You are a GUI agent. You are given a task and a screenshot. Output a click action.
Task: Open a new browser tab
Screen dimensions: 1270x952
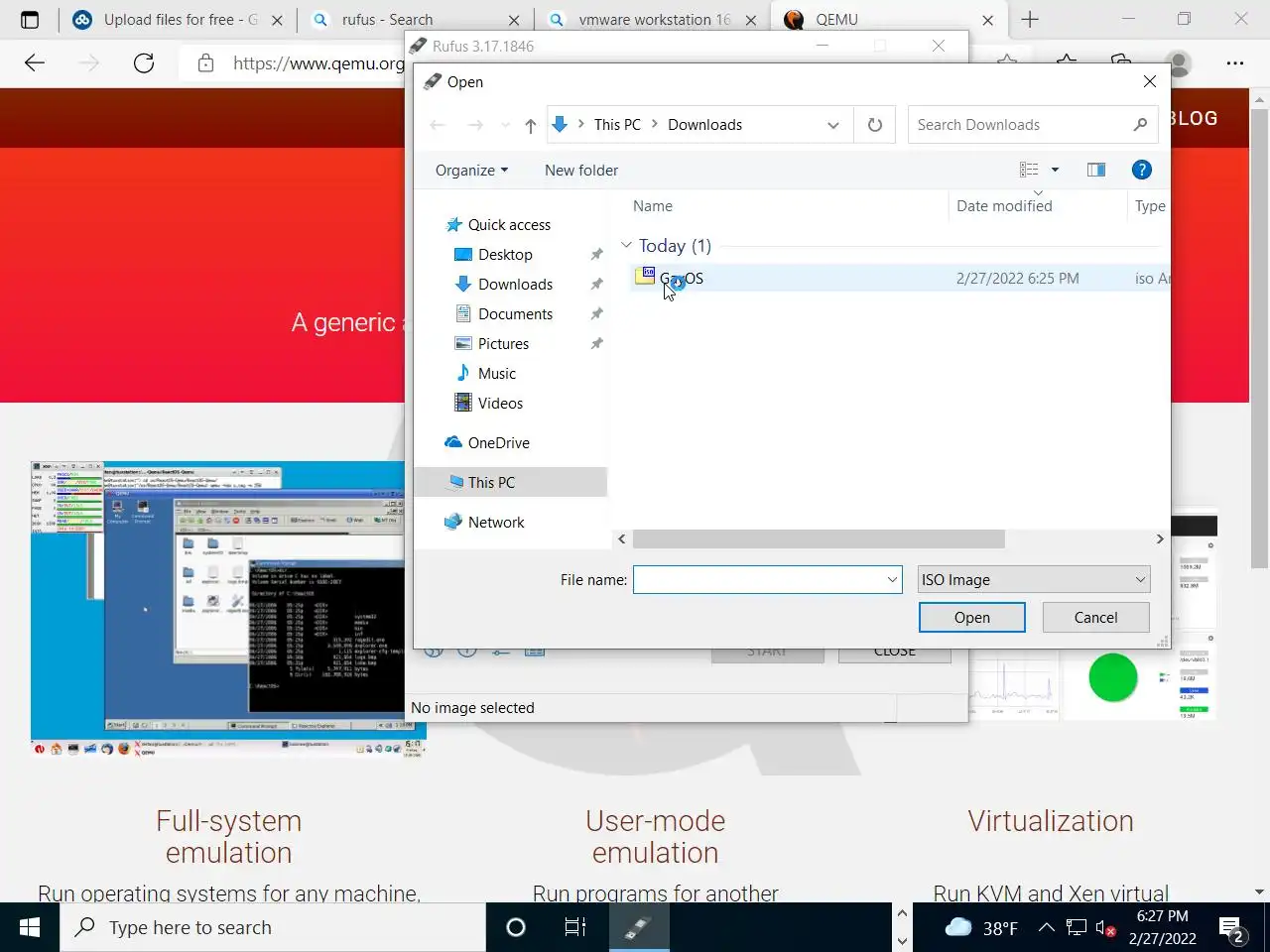click(1030, 20)
